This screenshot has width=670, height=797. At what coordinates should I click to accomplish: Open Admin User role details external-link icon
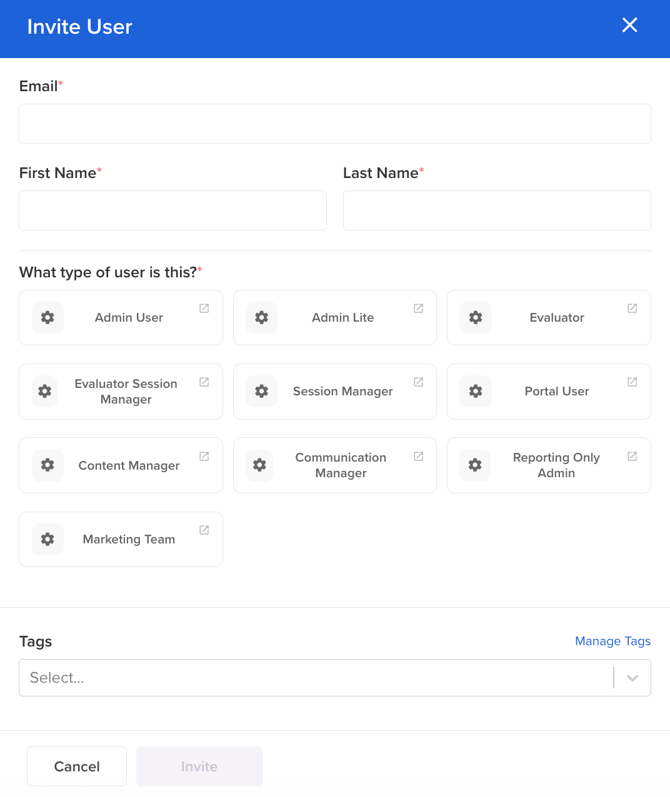click(x=204, y=308)
